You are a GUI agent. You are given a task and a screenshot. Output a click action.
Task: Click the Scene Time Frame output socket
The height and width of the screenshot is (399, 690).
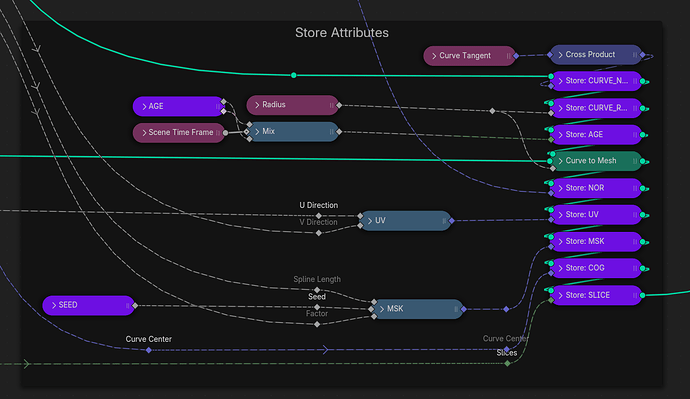click(x=225, y=133)
